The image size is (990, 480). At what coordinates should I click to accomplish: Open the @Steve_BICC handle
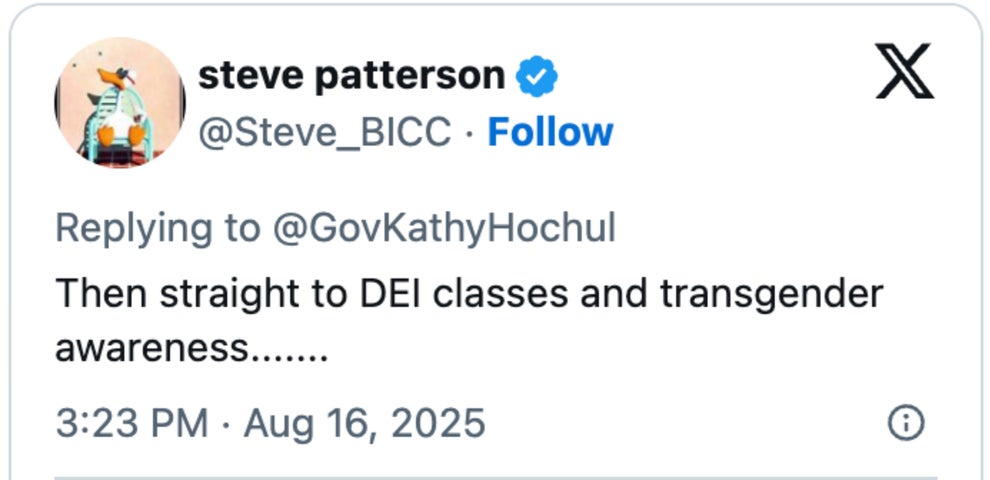(324, 132)
